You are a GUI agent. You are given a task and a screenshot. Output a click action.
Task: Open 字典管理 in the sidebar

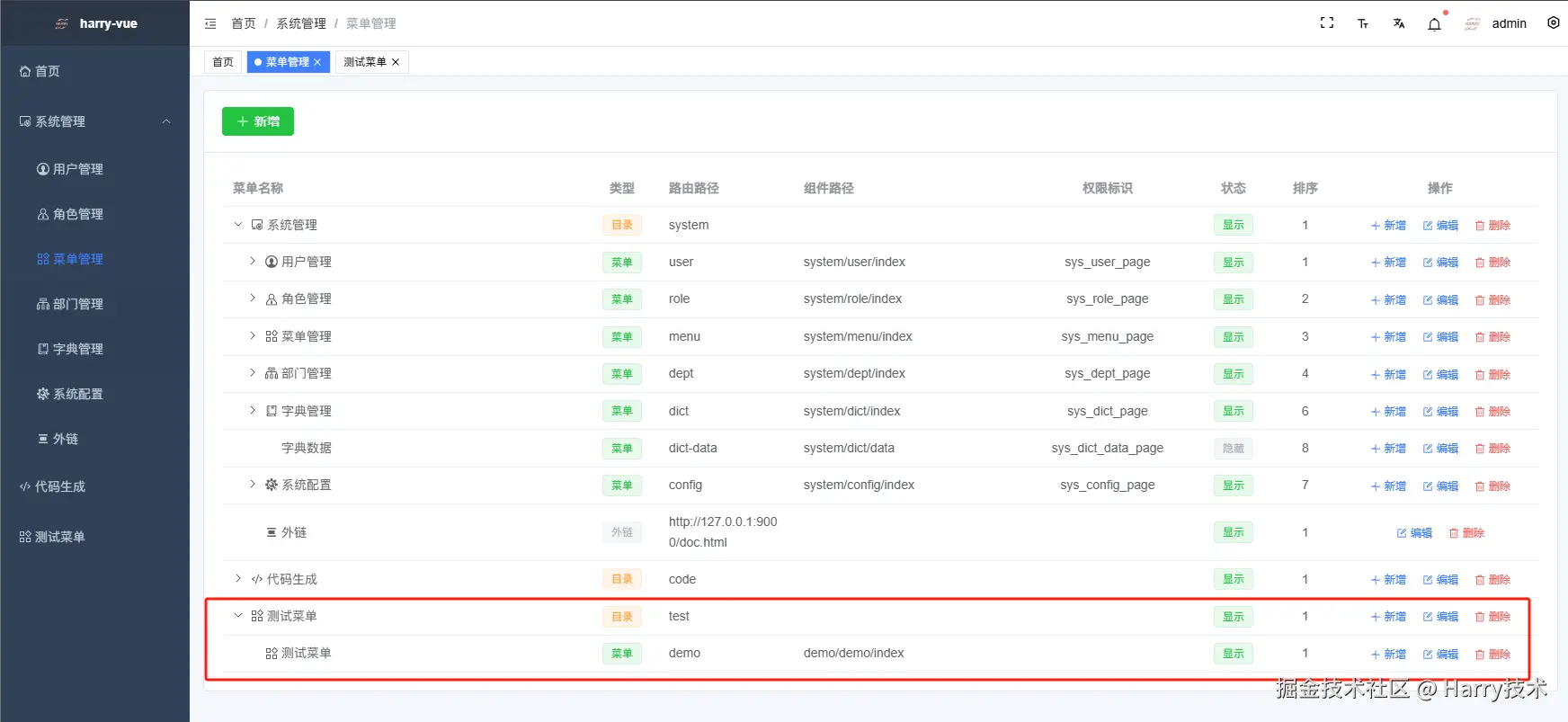coord(94,349)
